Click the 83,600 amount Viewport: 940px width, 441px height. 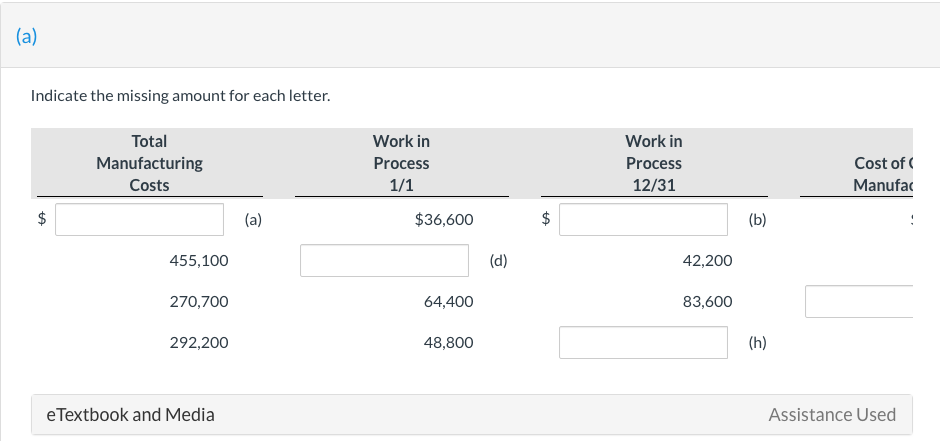pos(707,302)
